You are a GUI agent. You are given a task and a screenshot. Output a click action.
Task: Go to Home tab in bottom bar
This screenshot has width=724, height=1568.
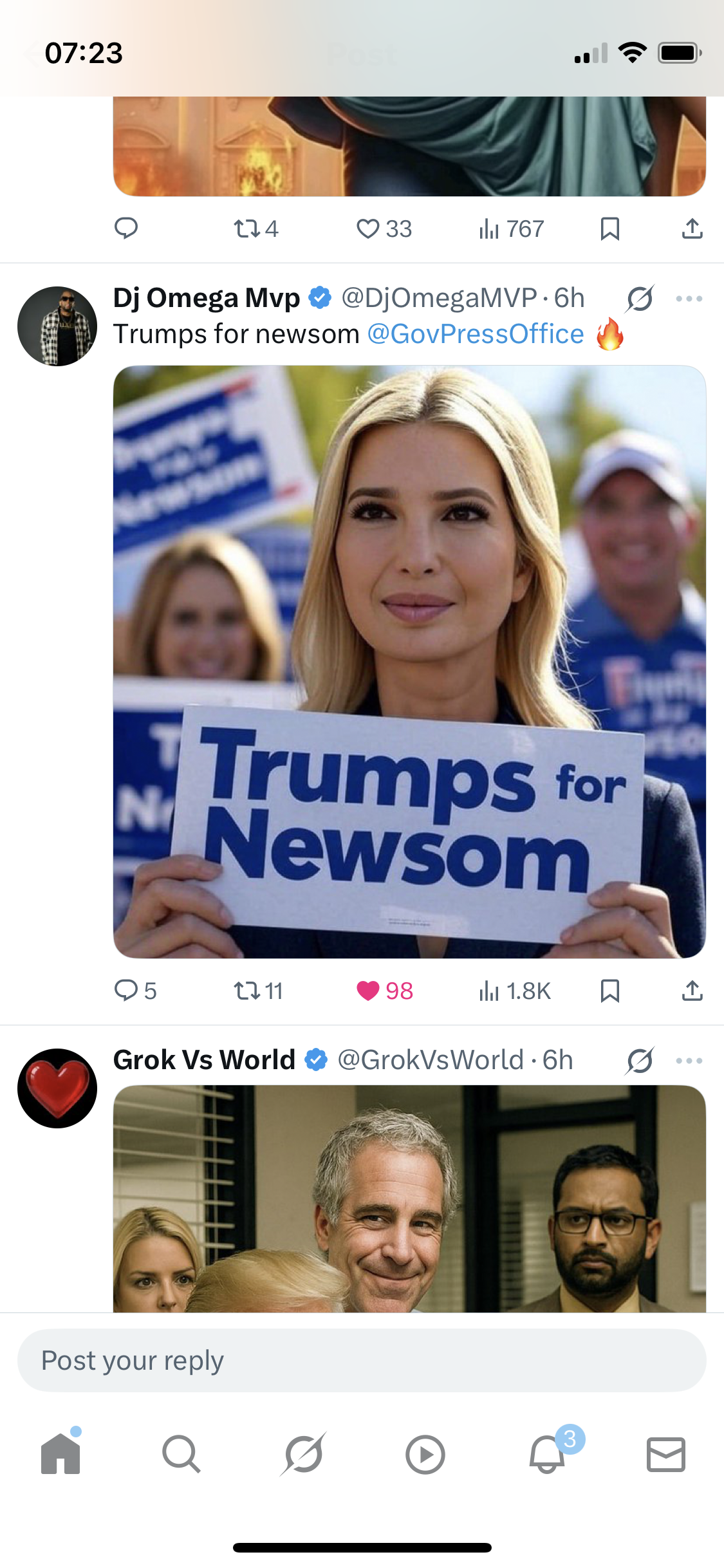60,1453
